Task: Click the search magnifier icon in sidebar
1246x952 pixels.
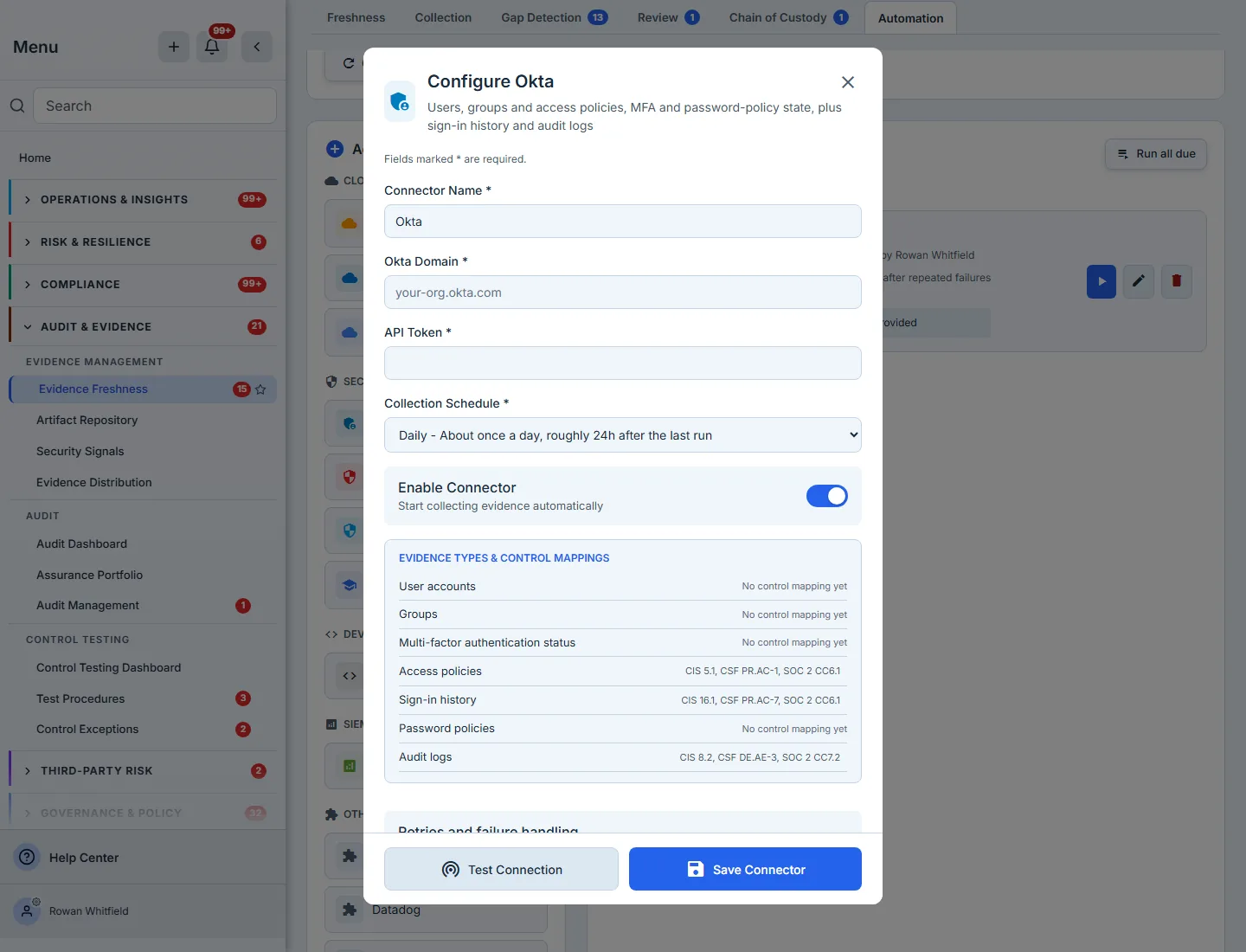Action: [x=17, y=106]
